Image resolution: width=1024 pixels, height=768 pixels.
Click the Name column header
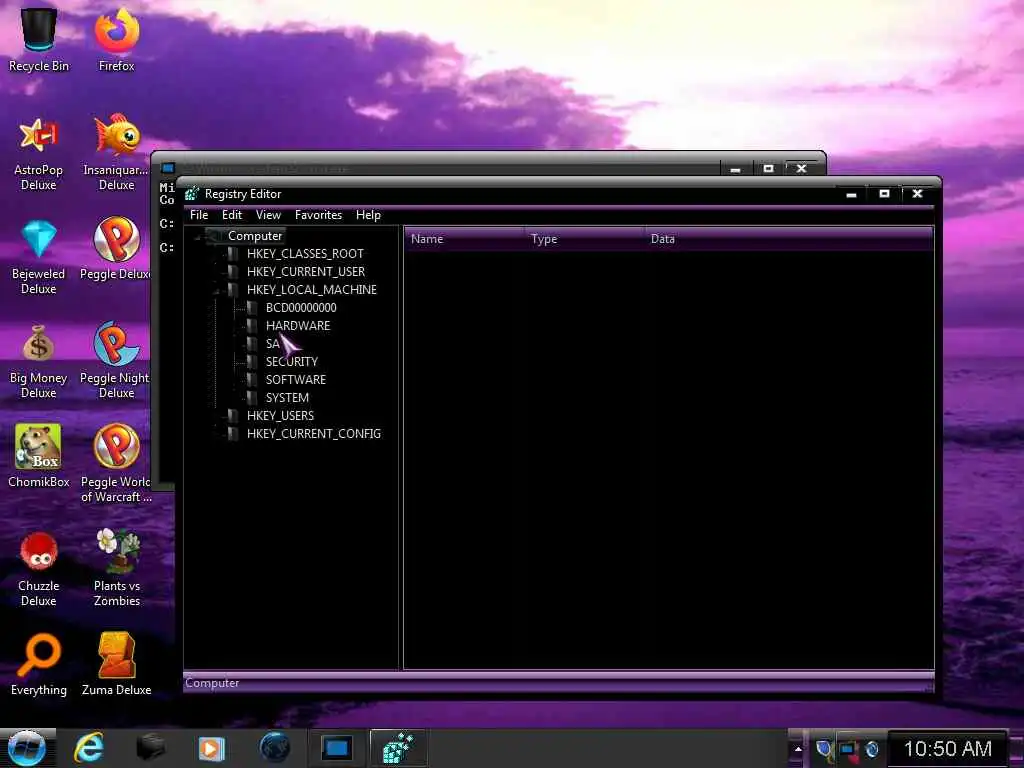point(465,239)
